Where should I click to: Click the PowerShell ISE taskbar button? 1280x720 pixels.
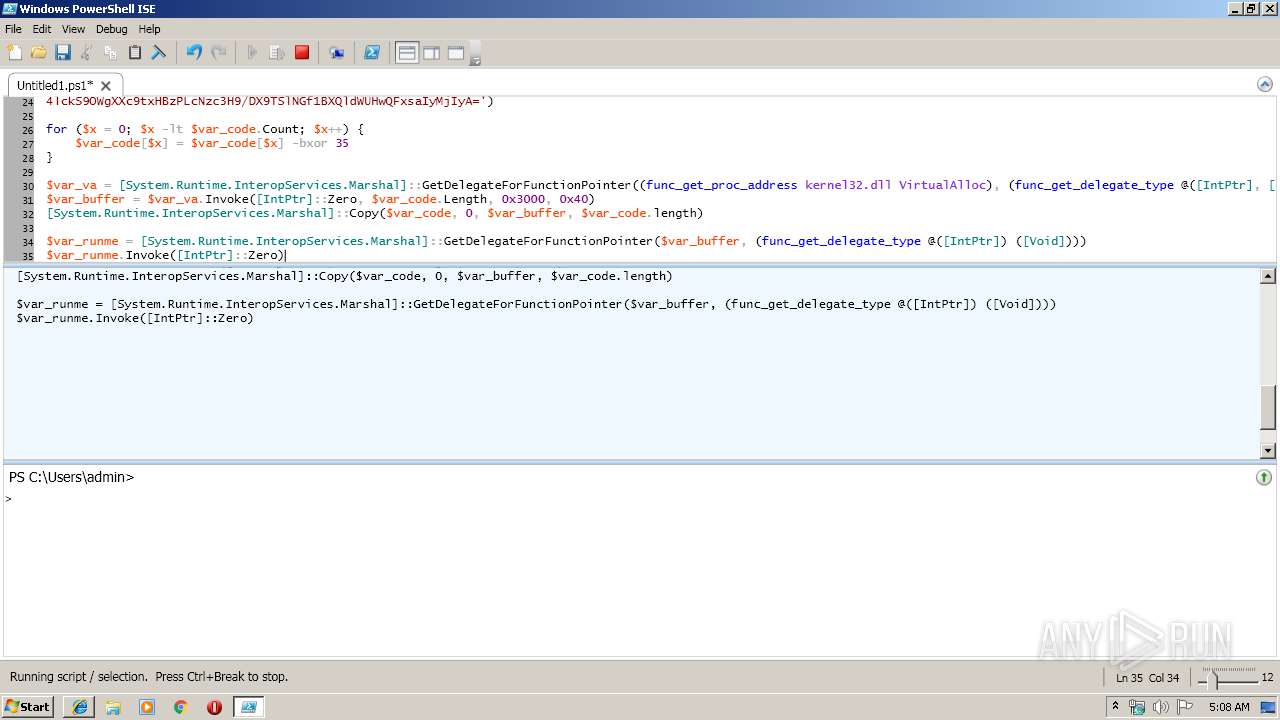pyautogui.click(x=248, y=707)
